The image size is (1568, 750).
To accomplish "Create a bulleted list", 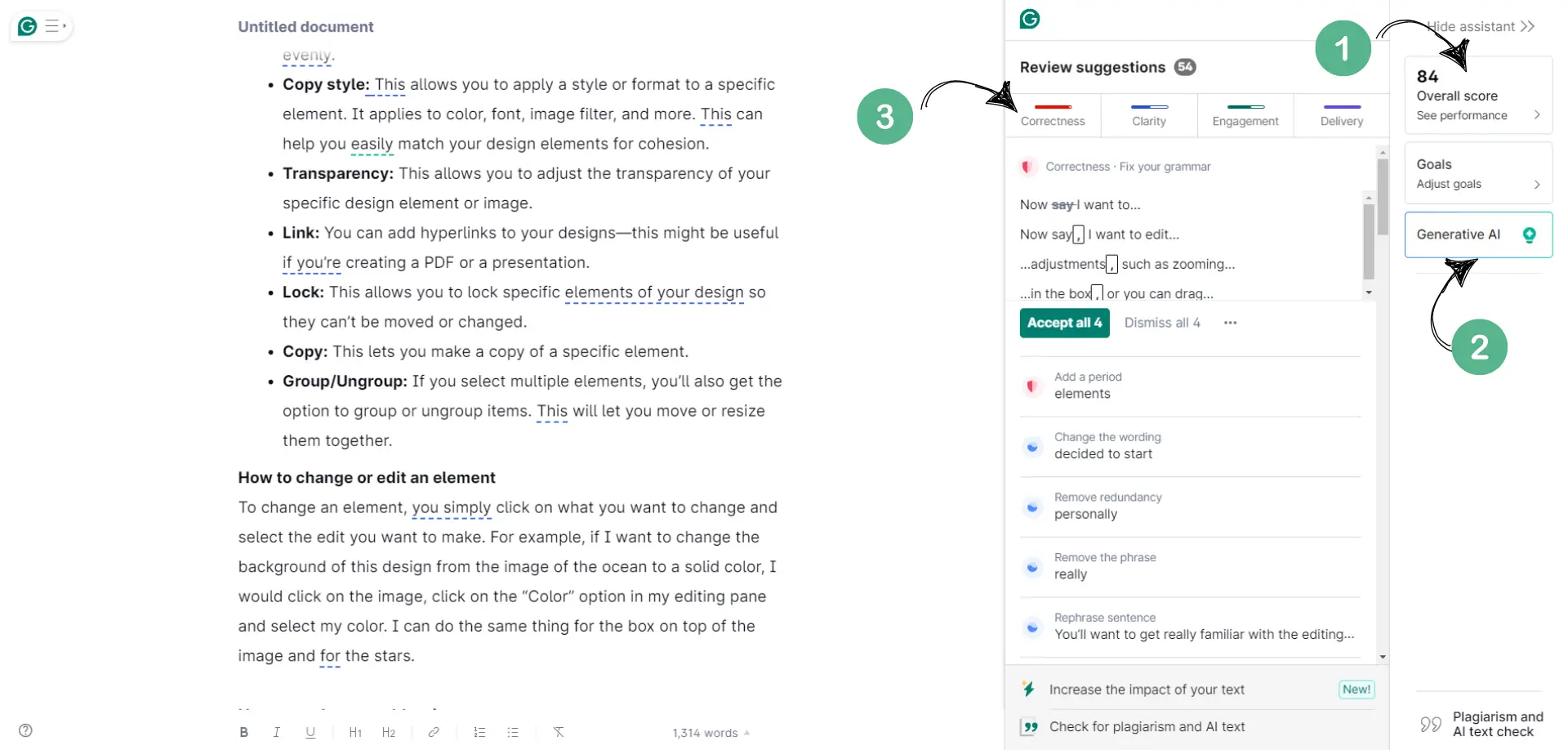I will (x=513, y=732).
